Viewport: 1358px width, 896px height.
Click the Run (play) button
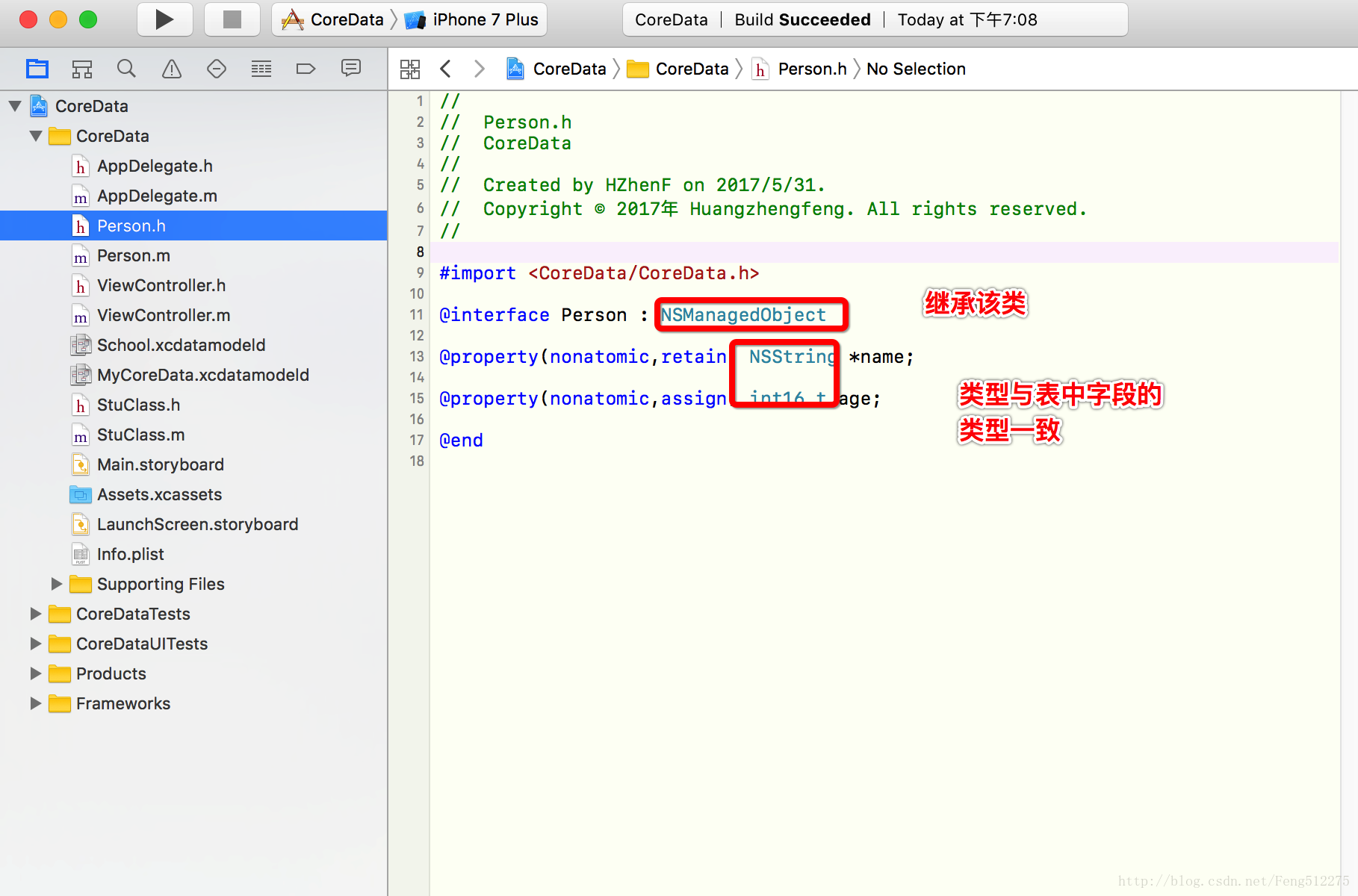point(164,19)
